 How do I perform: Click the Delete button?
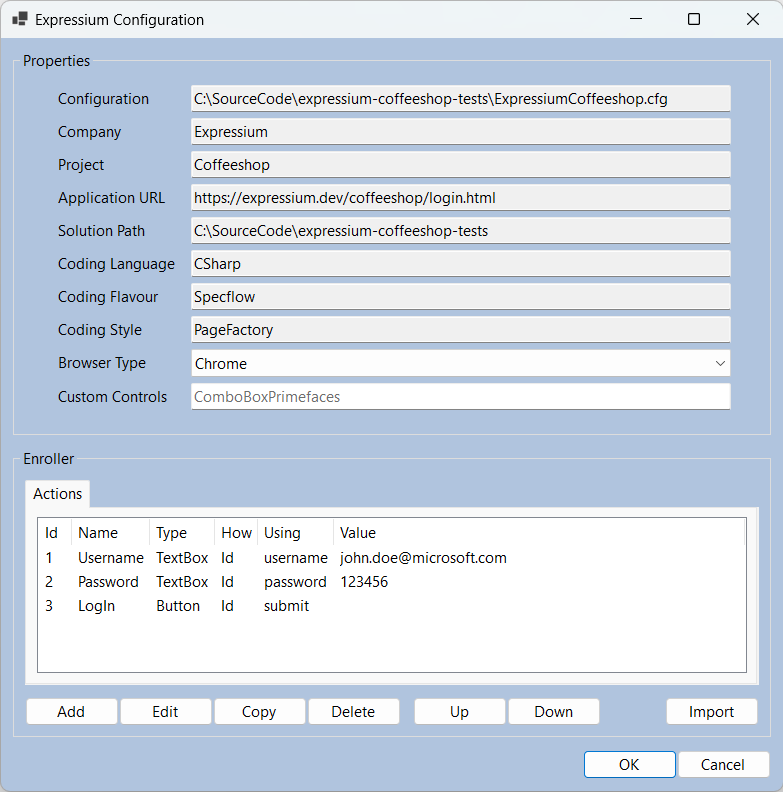[353, 712]
